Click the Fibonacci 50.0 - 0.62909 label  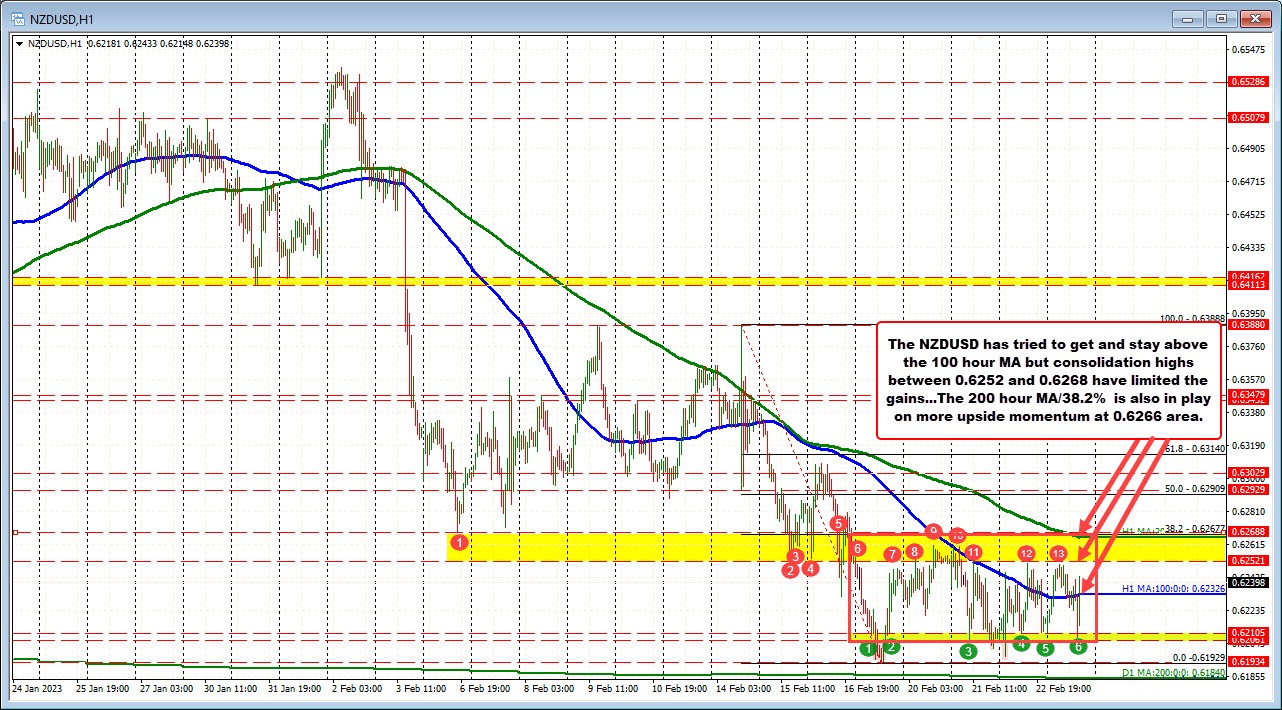pyautogui.click(x=1195, y=489)
